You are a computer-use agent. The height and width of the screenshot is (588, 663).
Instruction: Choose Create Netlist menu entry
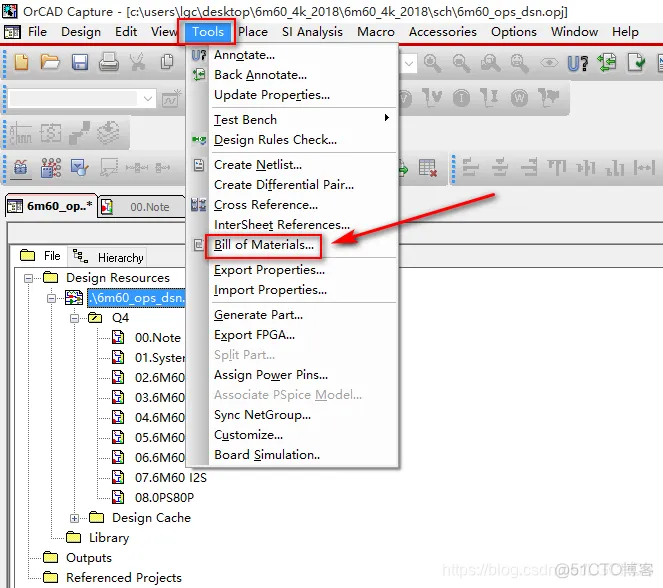click(x=258, y=164)
